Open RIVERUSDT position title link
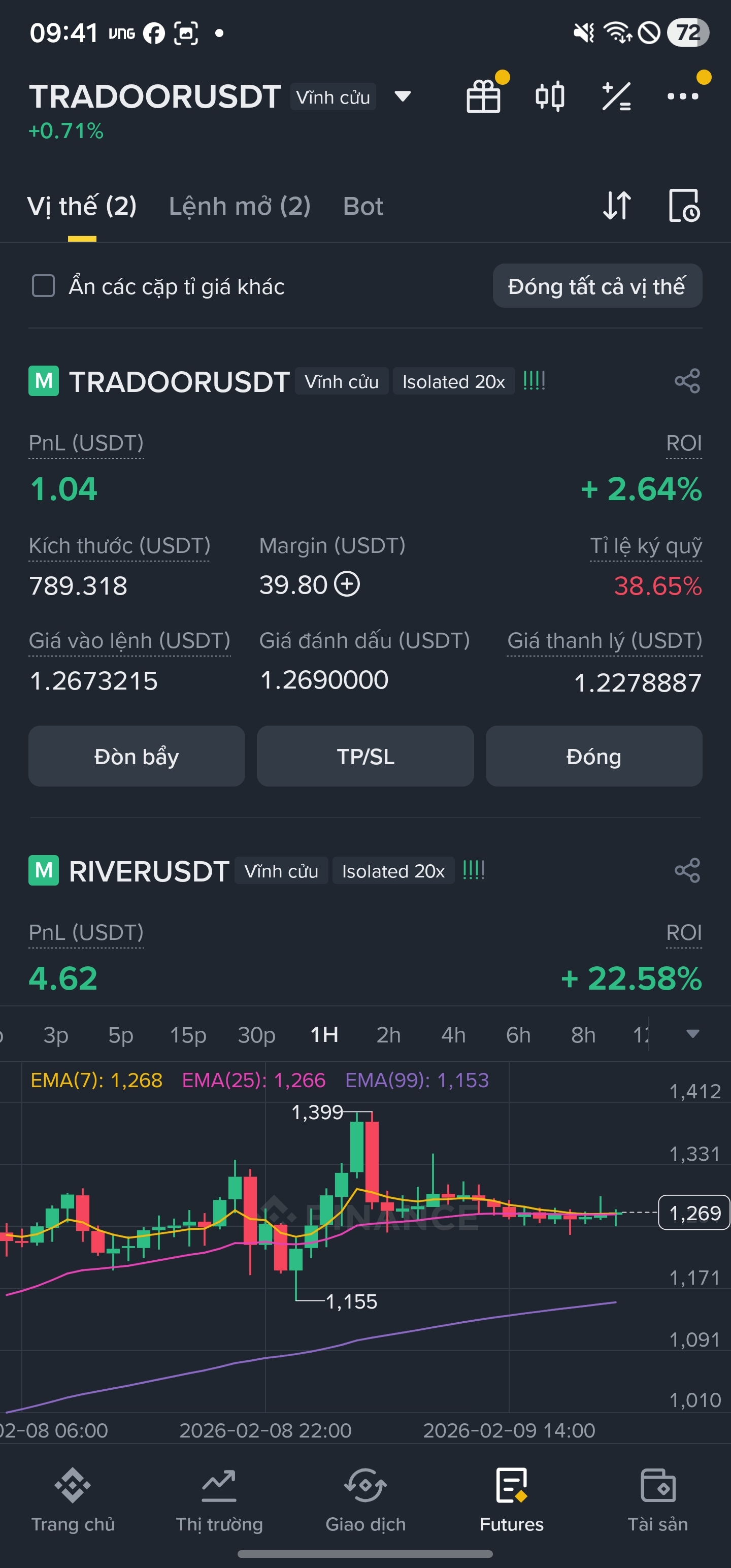Viewport: 731px width, 1568px height. point(149,871)
